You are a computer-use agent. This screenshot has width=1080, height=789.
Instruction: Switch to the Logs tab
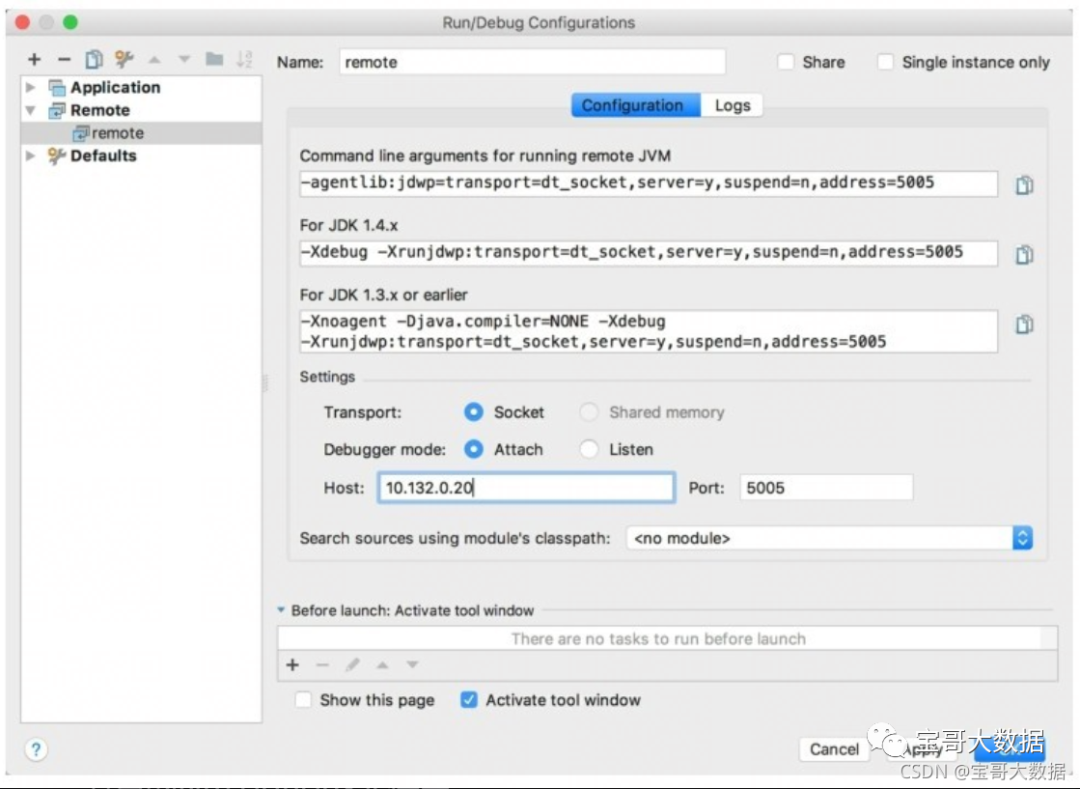pyautogui.click(x=732, y=105)
